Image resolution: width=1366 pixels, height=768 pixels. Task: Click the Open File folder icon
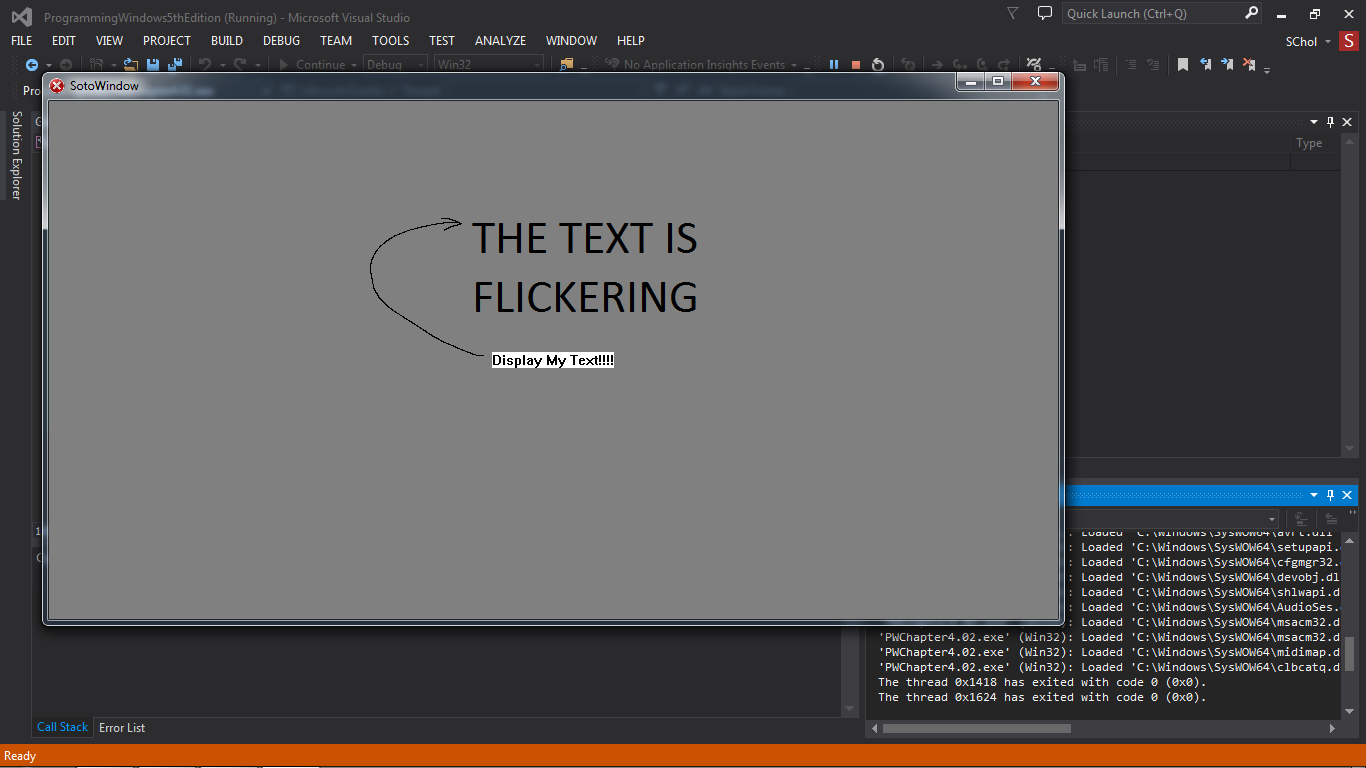[131, 64]
